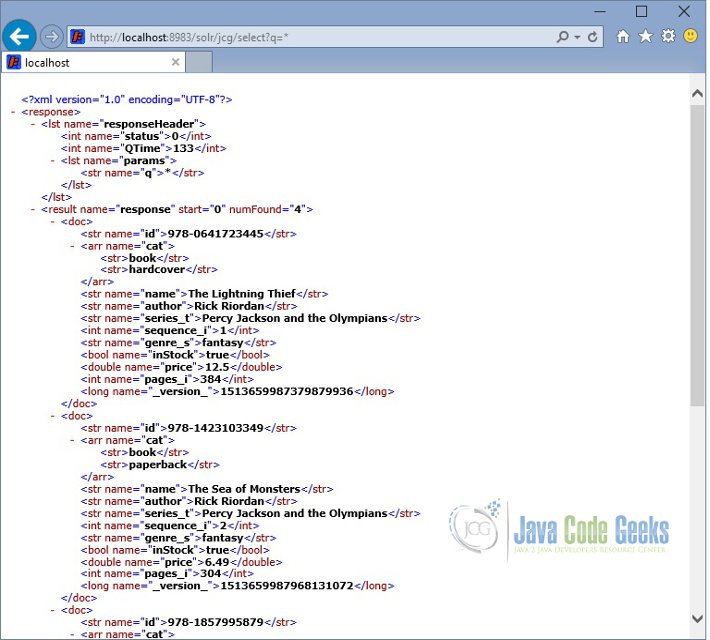Click the pages value 384
Image resolution: width=710 pixels, height=640 pixels.
[x=211, y=380]
